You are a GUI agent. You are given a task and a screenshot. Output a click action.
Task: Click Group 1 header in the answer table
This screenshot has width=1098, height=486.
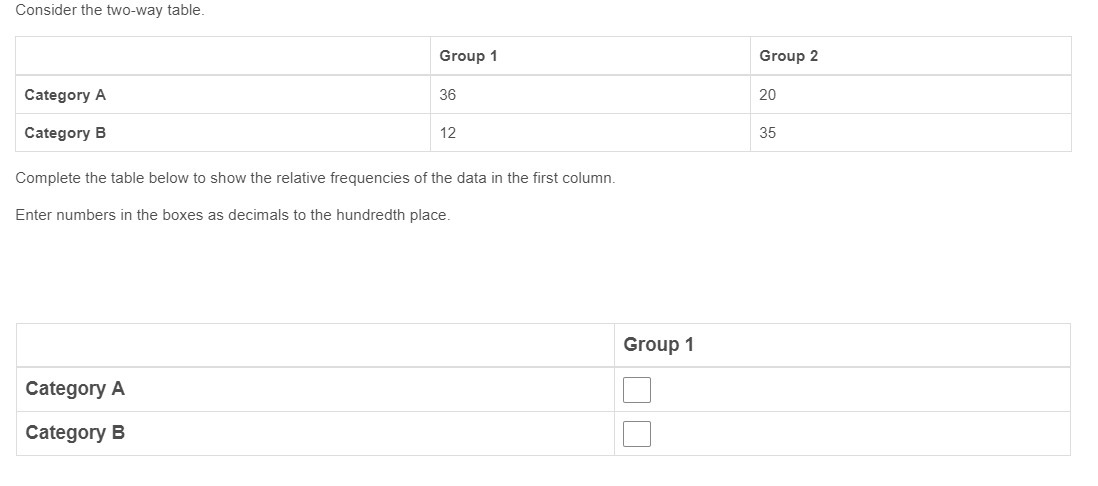[658, 345]
